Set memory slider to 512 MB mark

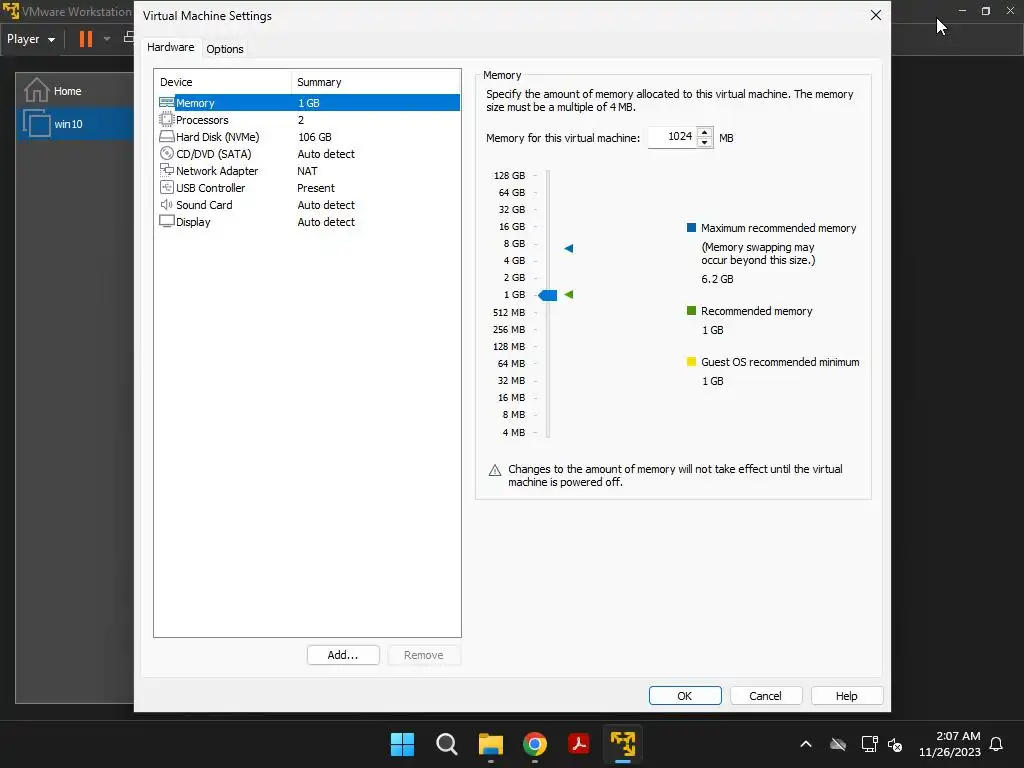tap(548, 312)
